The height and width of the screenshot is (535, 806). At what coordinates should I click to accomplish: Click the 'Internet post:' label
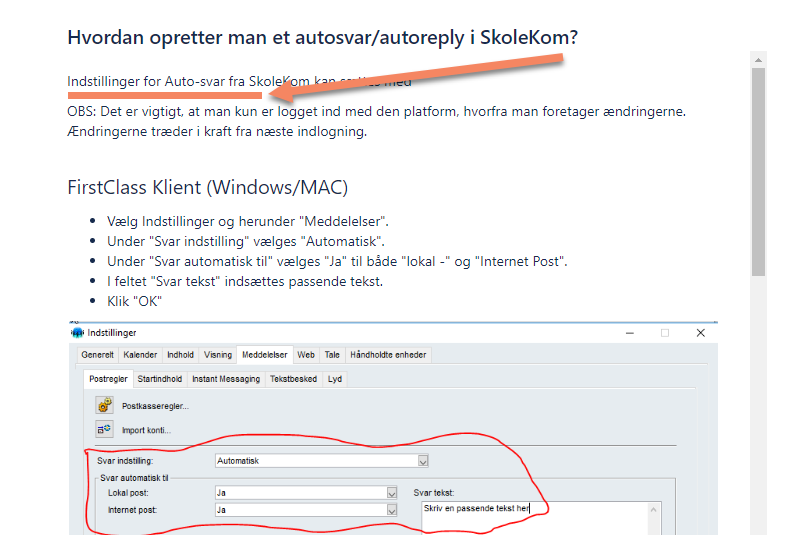tap(132, 510)
